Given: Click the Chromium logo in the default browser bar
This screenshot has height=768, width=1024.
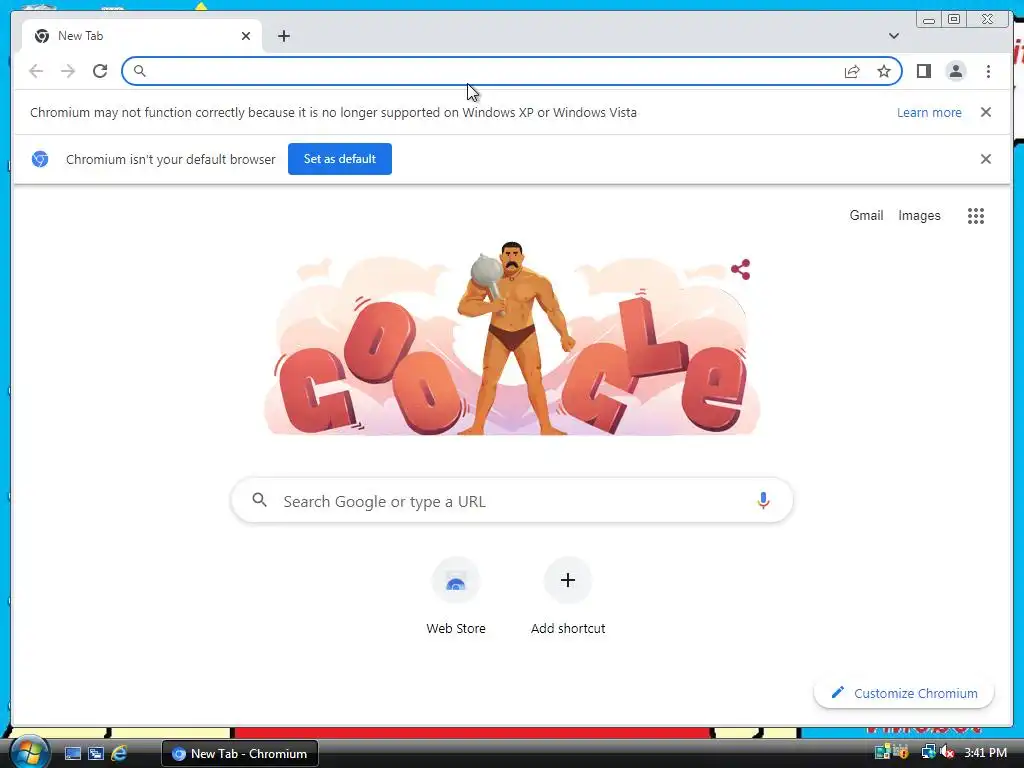Looking at the screenshot, I should pos(40,159).
